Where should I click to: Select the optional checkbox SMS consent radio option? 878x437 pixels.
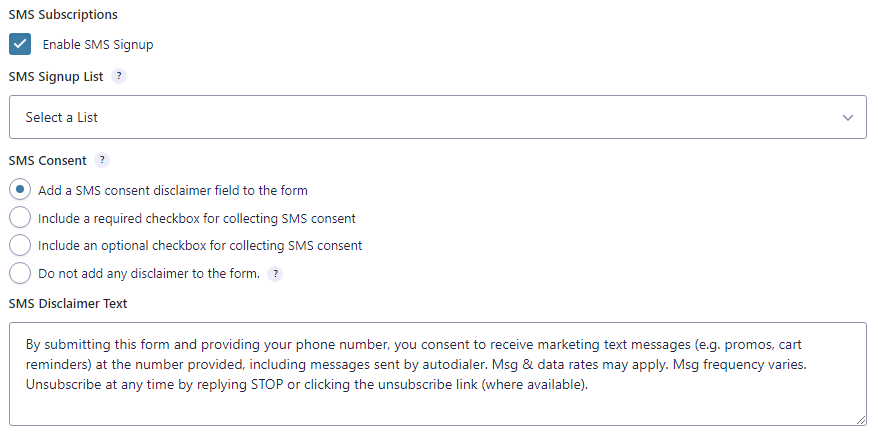click(x=20, y=245)
